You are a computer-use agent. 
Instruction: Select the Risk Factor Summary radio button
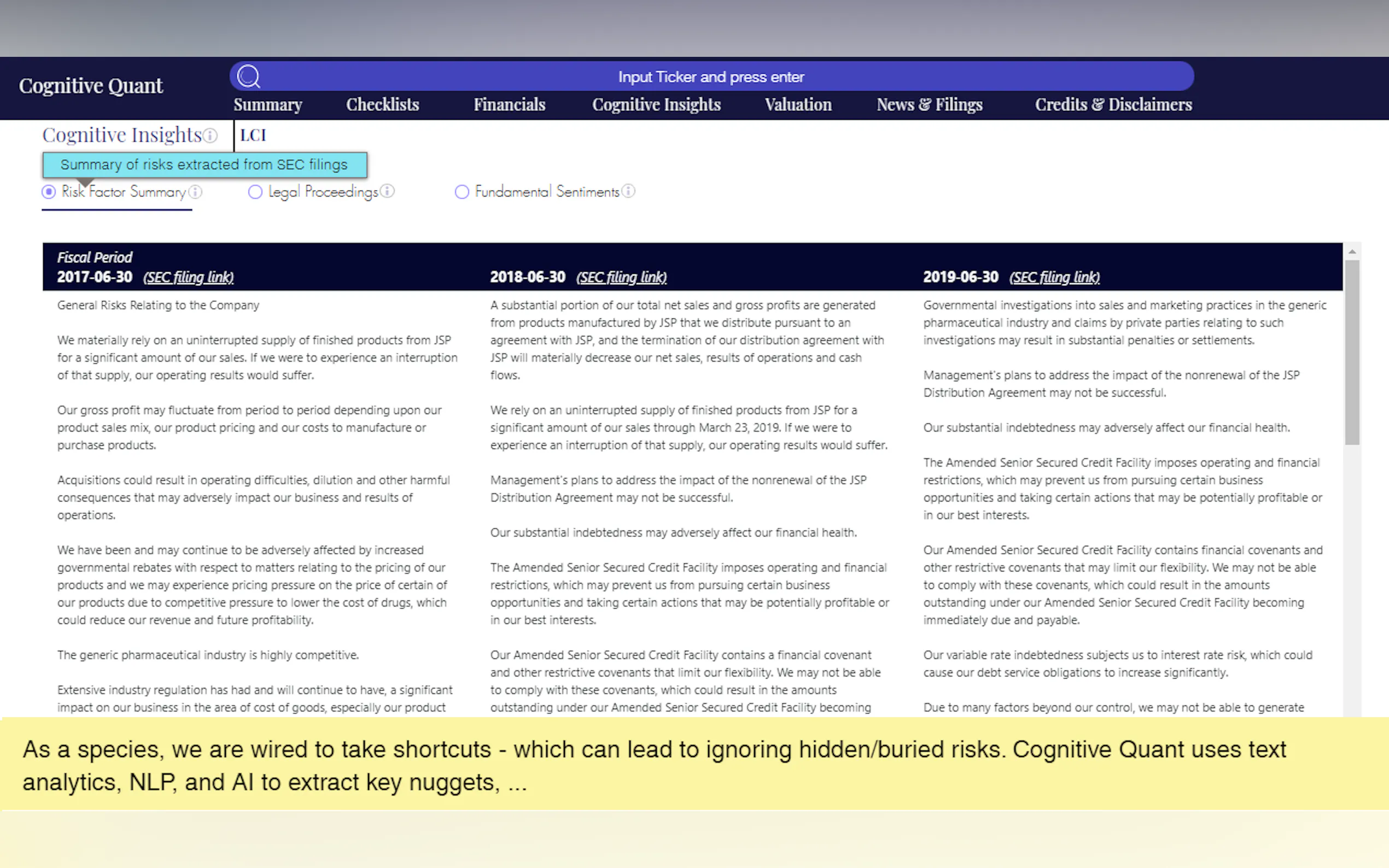coord(49,192)
